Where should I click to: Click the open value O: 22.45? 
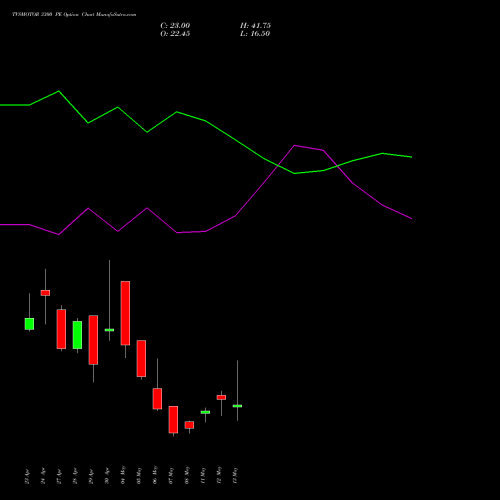(x=175, y=34)
